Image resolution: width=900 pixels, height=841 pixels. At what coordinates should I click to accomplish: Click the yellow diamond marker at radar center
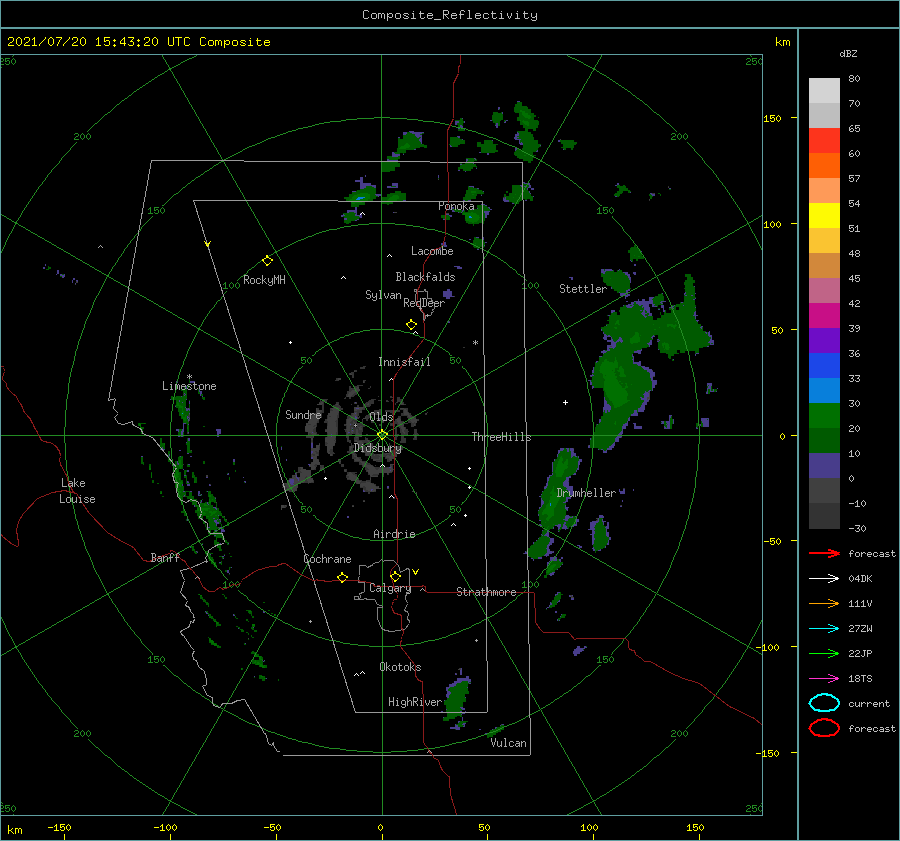(382, 435)
